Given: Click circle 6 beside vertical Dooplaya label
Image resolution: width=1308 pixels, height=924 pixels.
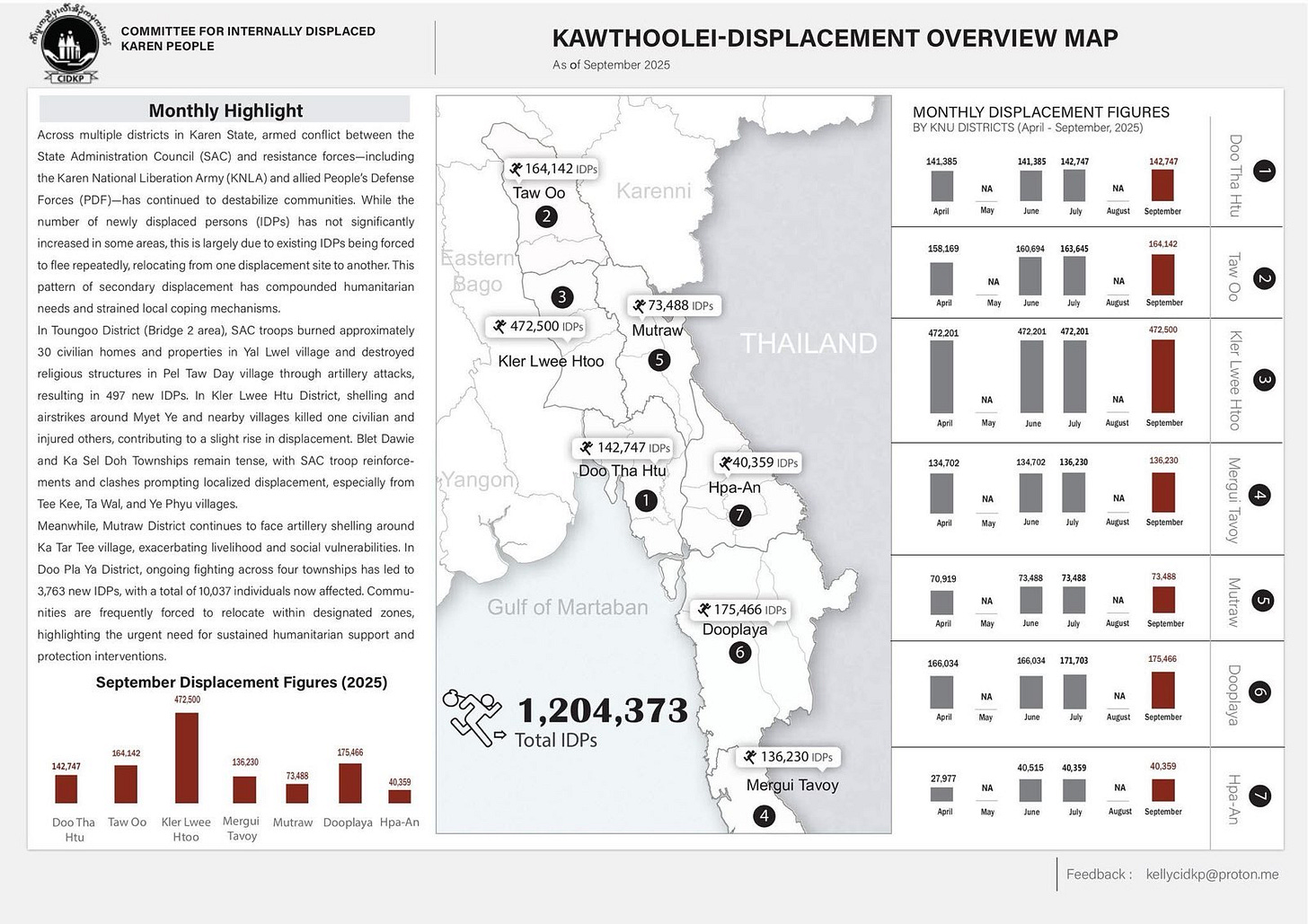Looking at the screenshot, I should tap(1259, 692).
